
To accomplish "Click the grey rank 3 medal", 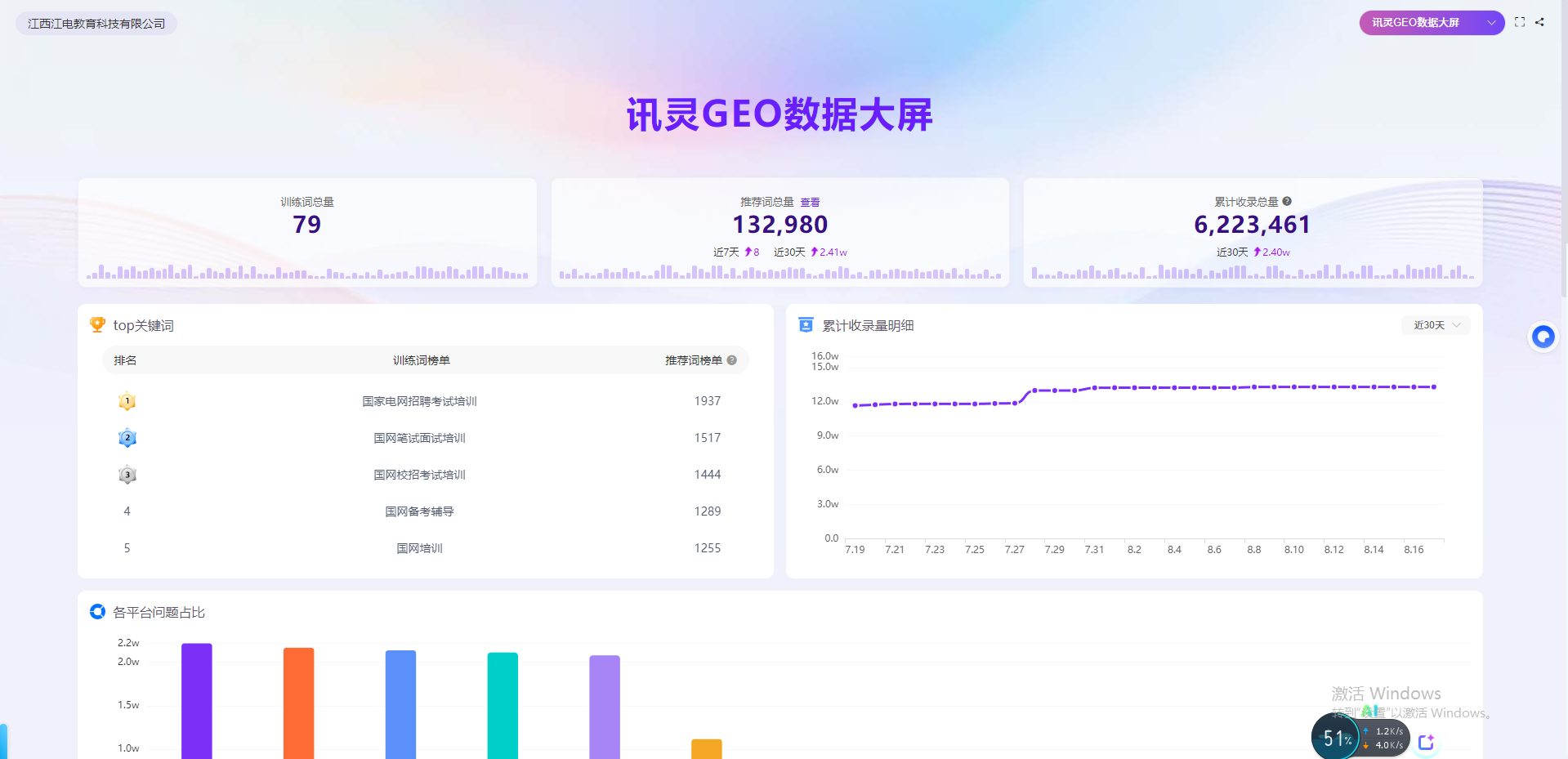I will (x=127, y=475).
